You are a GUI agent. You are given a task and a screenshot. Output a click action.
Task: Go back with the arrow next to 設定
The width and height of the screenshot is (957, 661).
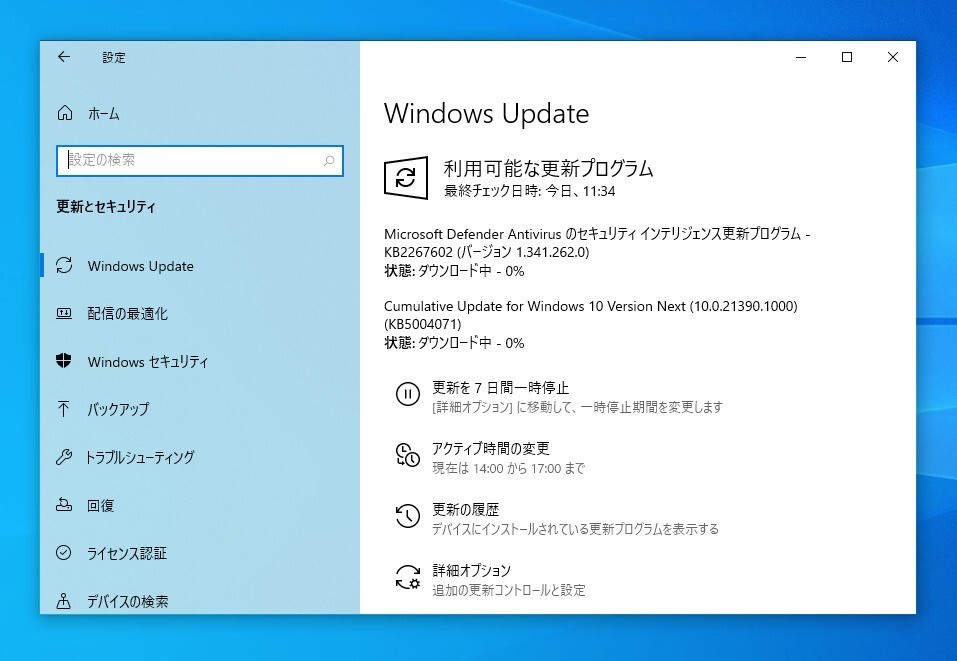tap(63, 57)
